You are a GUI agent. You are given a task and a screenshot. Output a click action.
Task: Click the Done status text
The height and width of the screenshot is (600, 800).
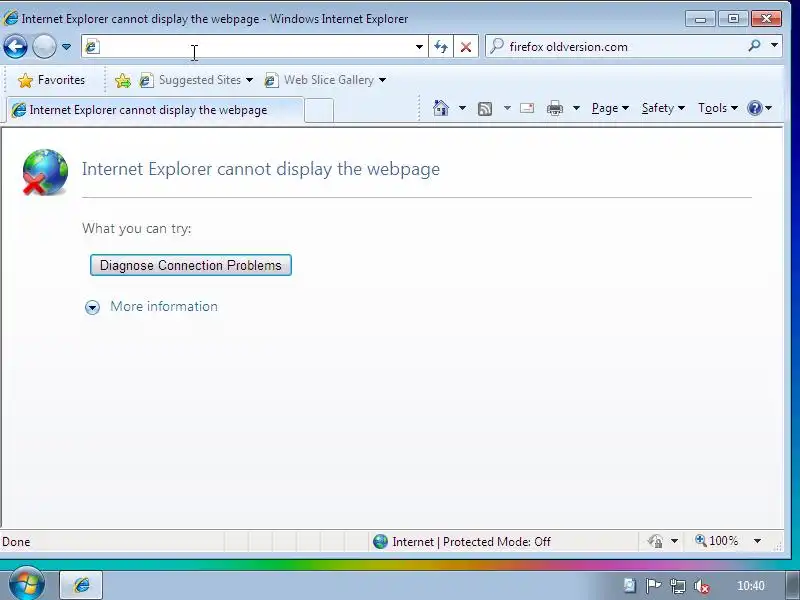click(x=16, y=542)
